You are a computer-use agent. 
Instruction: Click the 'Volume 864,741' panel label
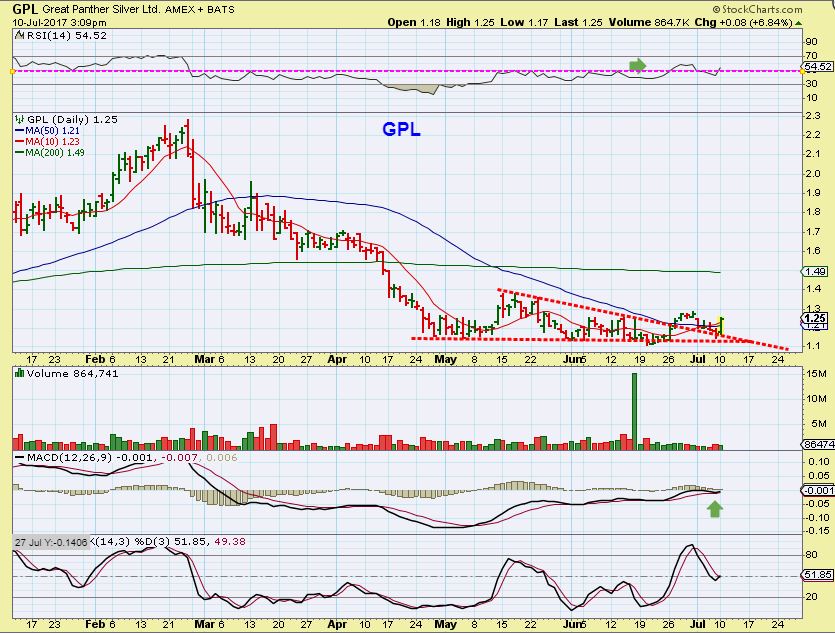(x=72, y=373)
